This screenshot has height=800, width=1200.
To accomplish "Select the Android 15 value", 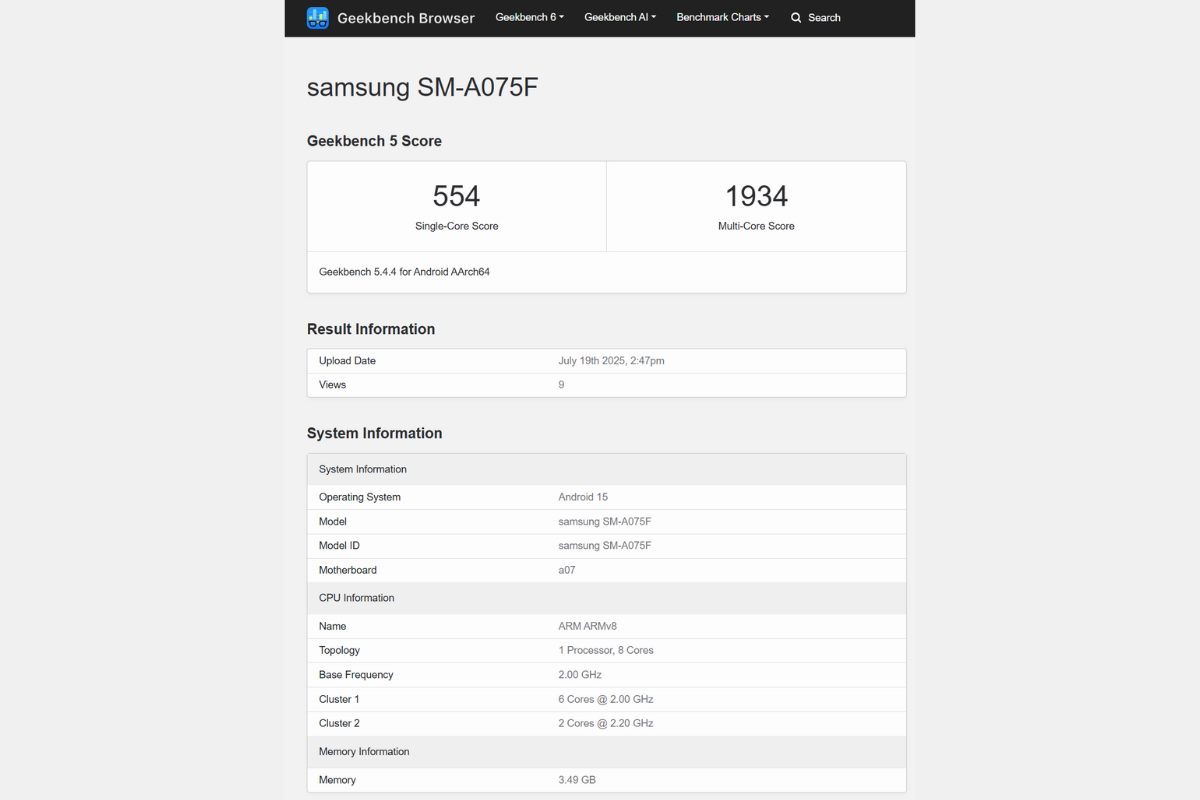I will (583, 497).
